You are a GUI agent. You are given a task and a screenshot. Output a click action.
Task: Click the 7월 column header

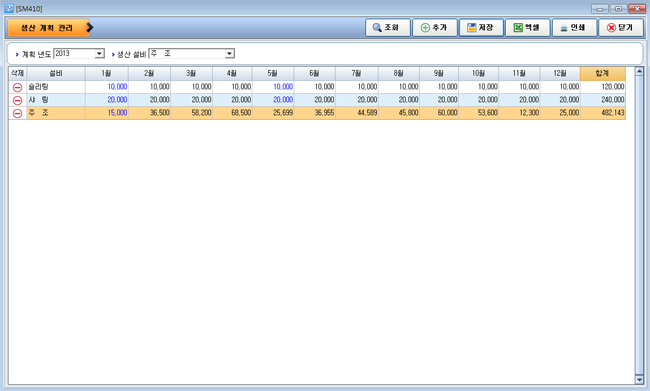pos(357,73)
